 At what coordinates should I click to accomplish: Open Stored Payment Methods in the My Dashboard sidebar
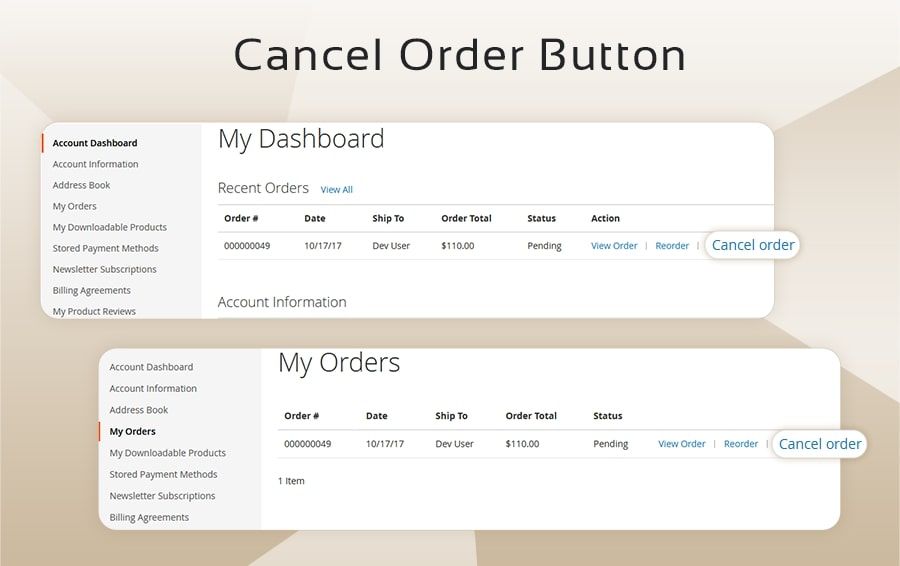(x=106, y=248)
